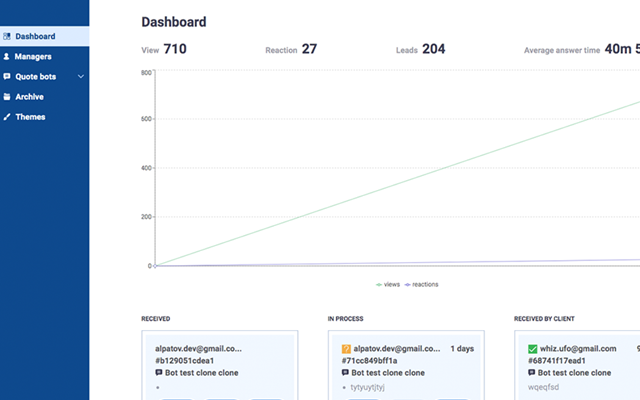
Task: Open the Dashboard sidebar item
Action: (x=44, y=36)
